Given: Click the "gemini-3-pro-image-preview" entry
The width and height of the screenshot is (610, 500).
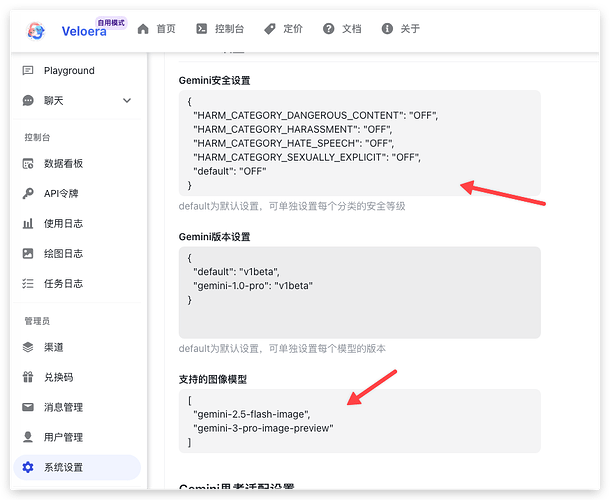Looking at the screenshot, I should click(x=263, y=428).
